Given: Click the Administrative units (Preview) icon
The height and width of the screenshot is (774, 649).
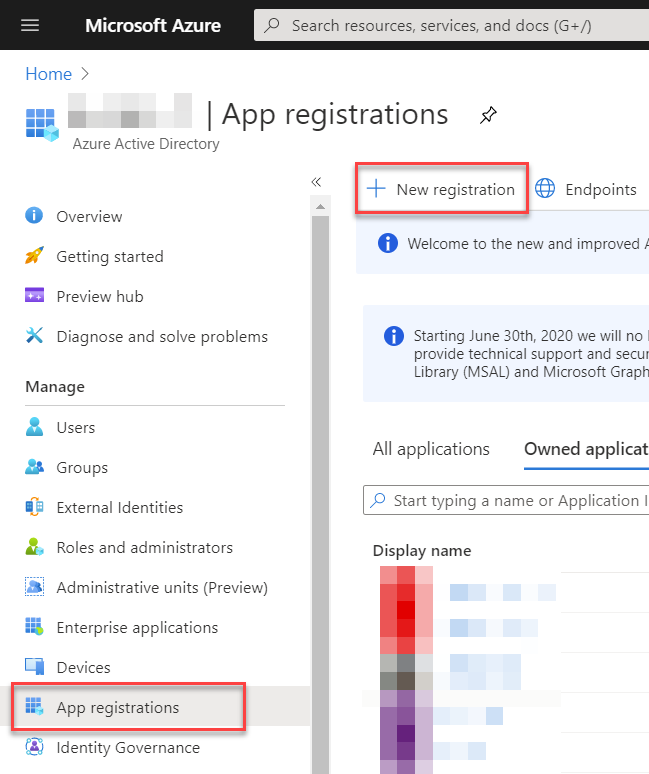Looking at the screenshot, I should click(x=34, y=586).
